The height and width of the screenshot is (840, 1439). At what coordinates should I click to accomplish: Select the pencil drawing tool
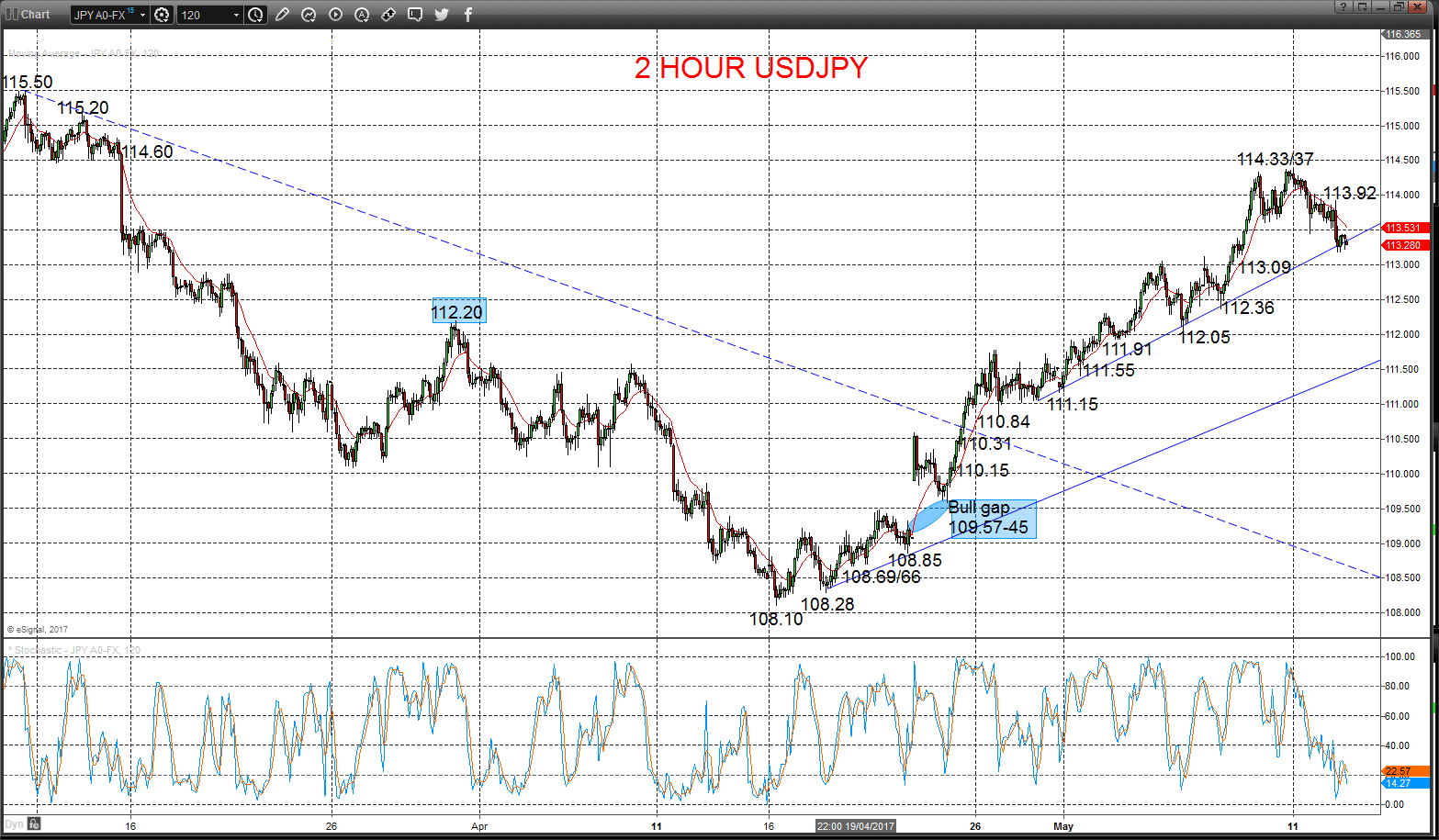pyautogui.click(x=282, y=15)
